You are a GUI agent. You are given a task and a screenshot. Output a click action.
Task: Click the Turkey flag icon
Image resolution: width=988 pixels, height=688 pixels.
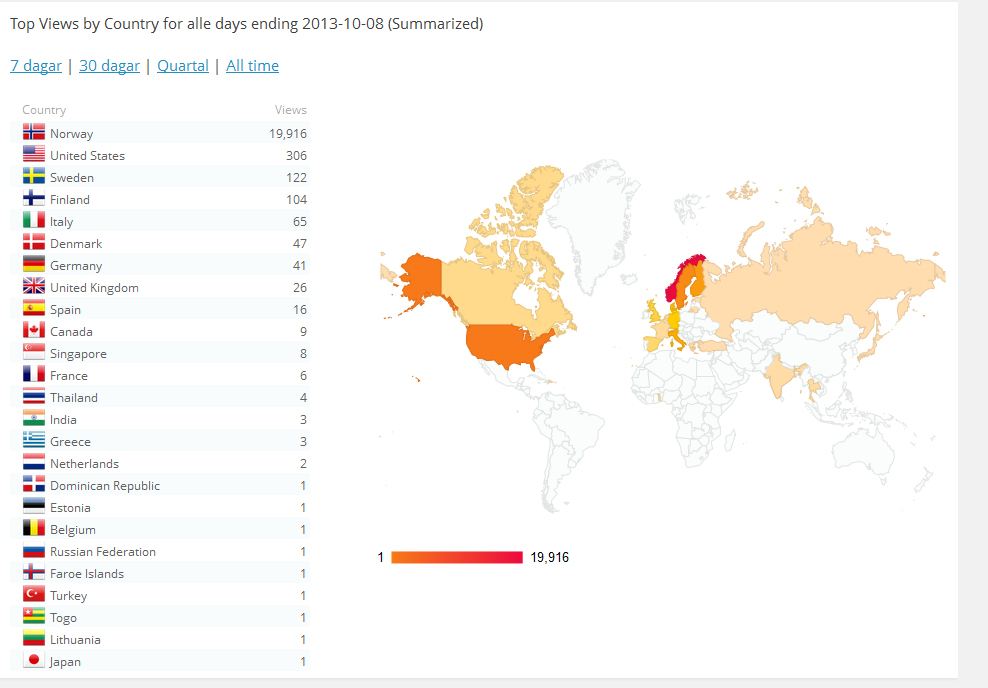34,594
